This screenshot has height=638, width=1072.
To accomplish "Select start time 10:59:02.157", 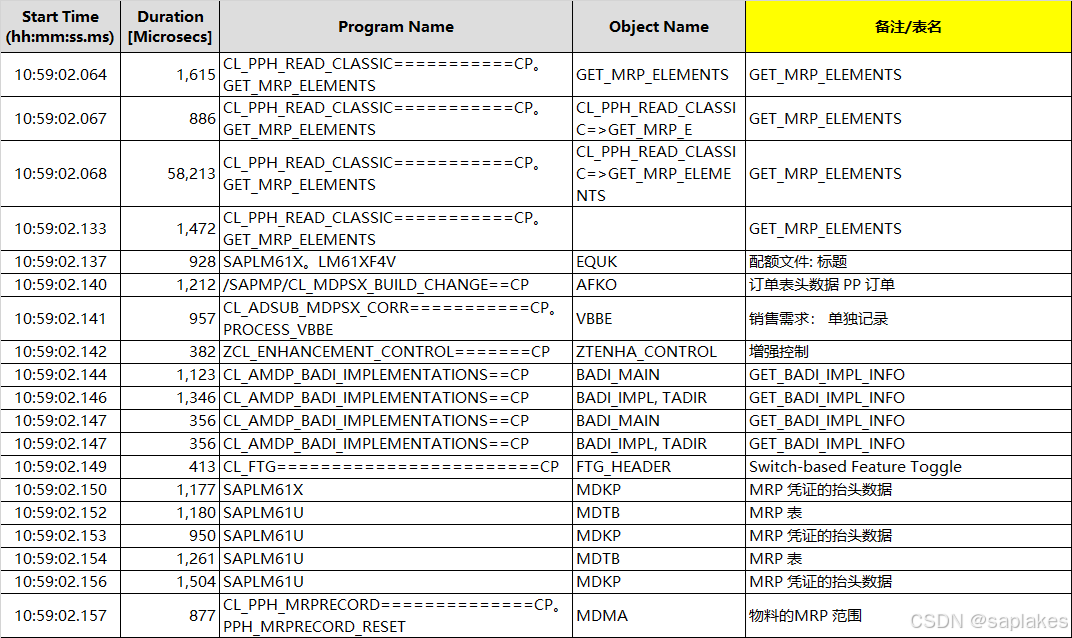I will pyautogui.click(x=60, y=615).
